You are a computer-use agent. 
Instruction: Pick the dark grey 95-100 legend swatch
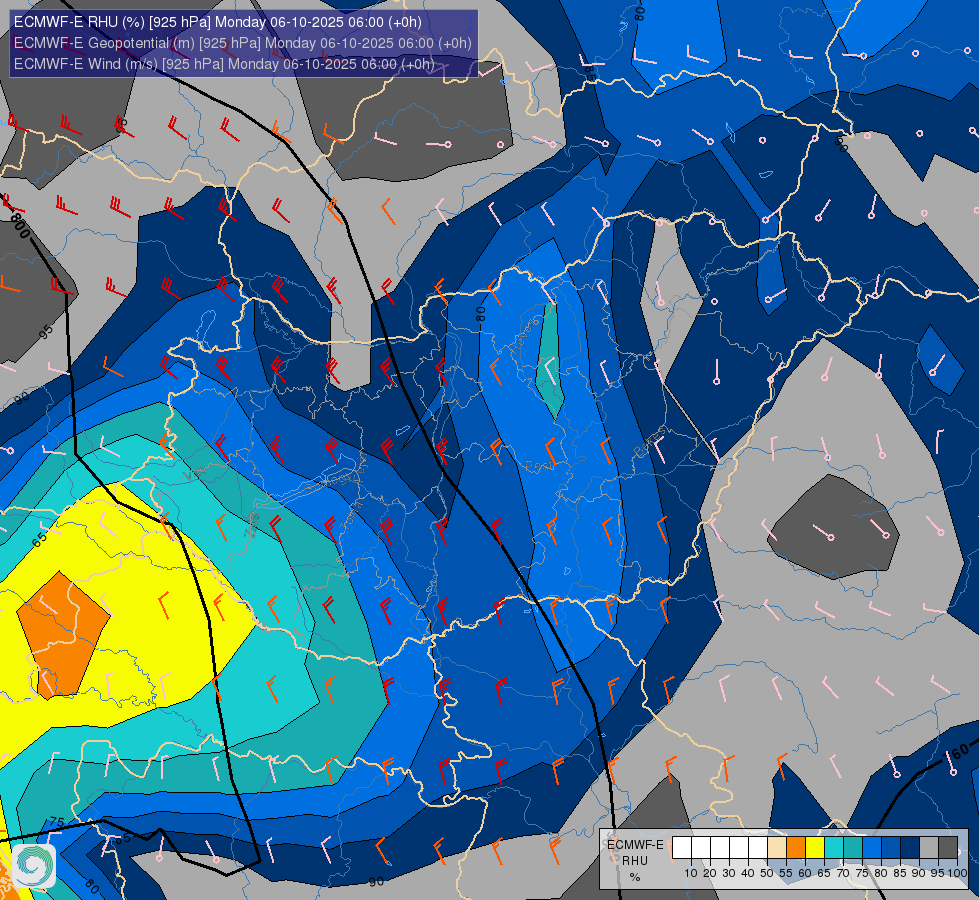tap(948, 847)
